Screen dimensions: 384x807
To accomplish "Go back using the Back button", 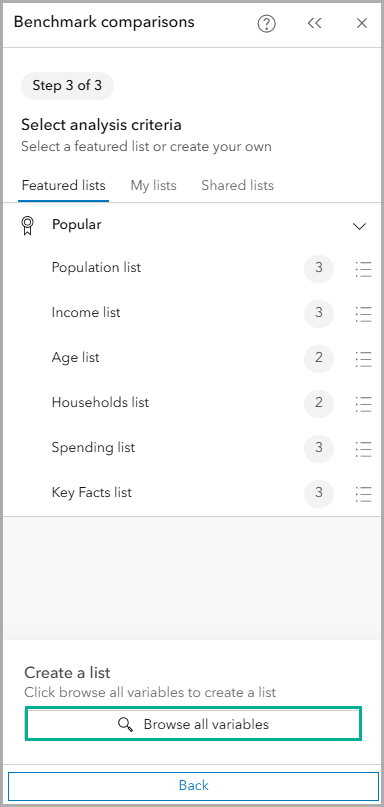I will tap(194, 785).
